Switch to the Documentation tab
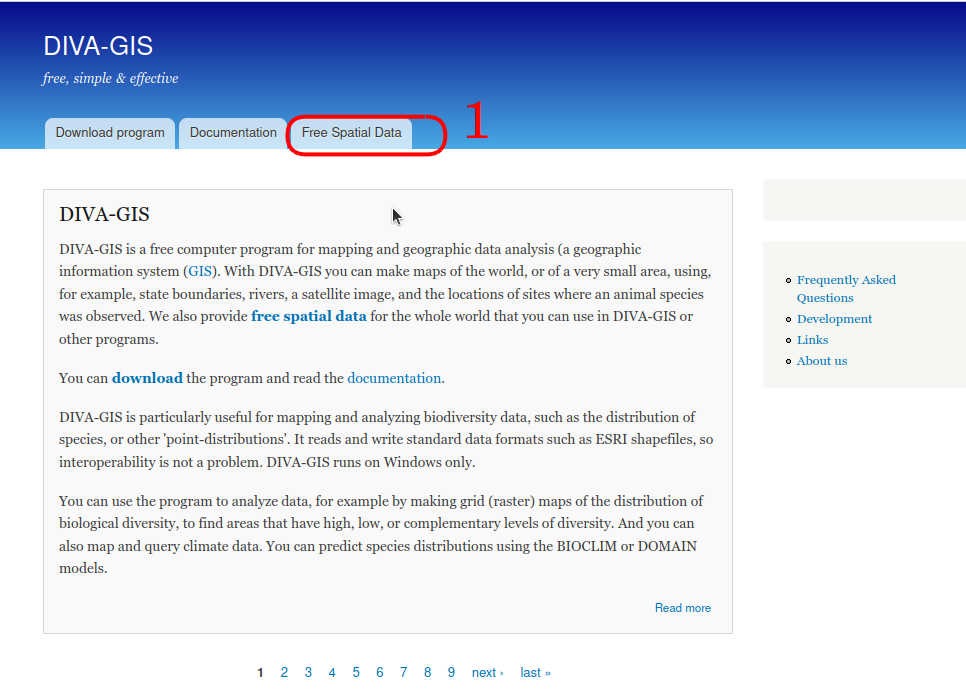Screen dimensions: 966x697 [233, 133]
